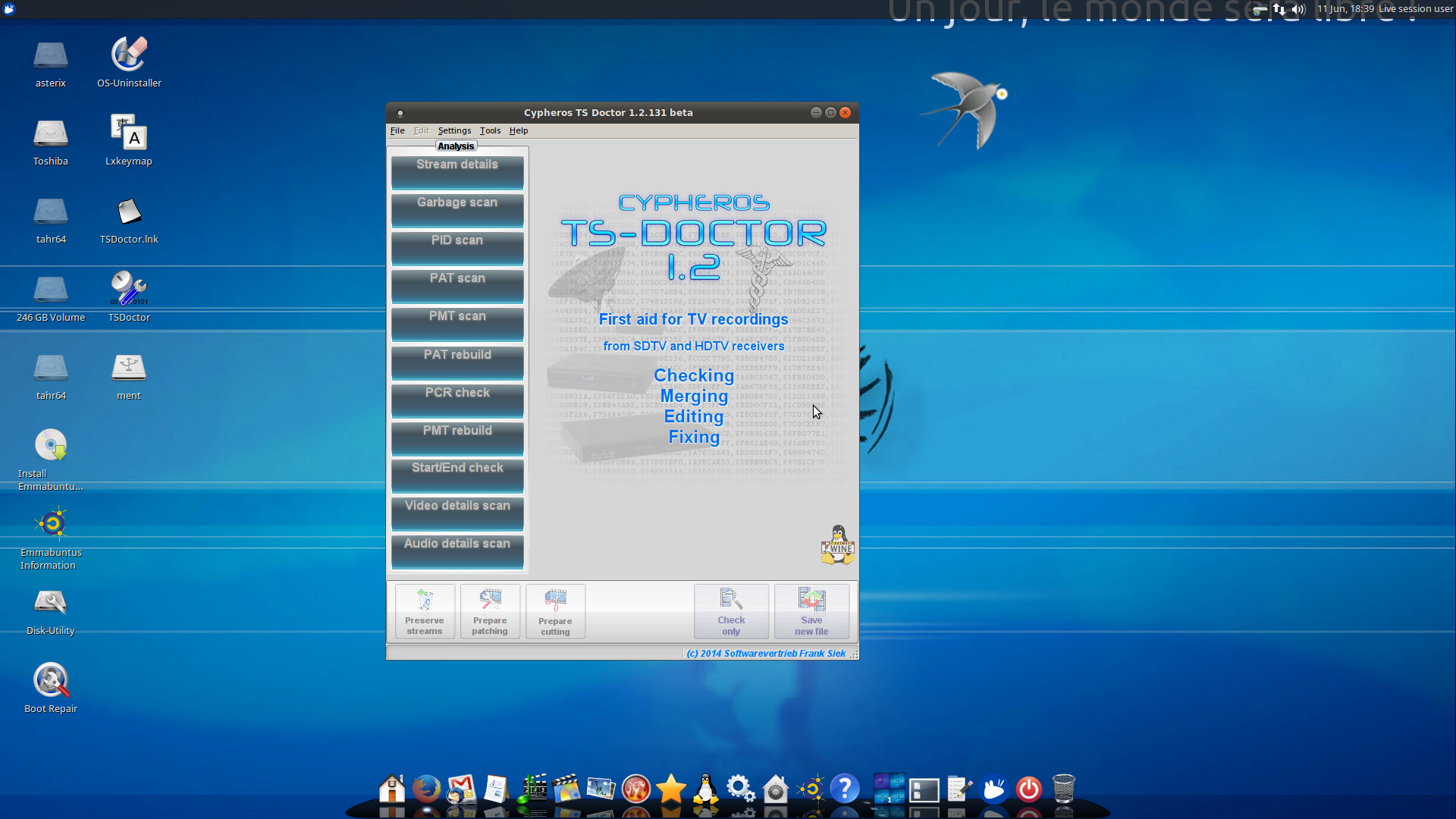Click the Save new file icon
The height and width of the screenshot is (819, 1456).
pos(811,611)
